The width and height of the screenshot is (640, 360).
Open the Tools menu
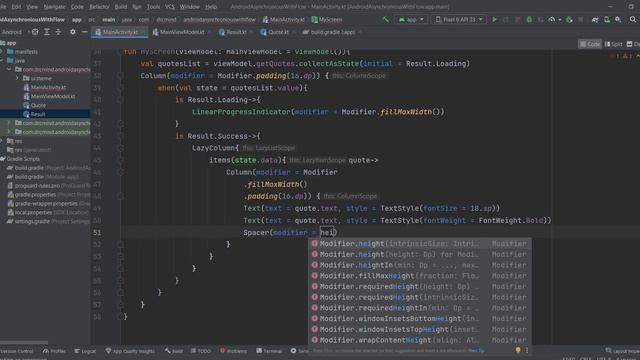click(x=153, y=7)
